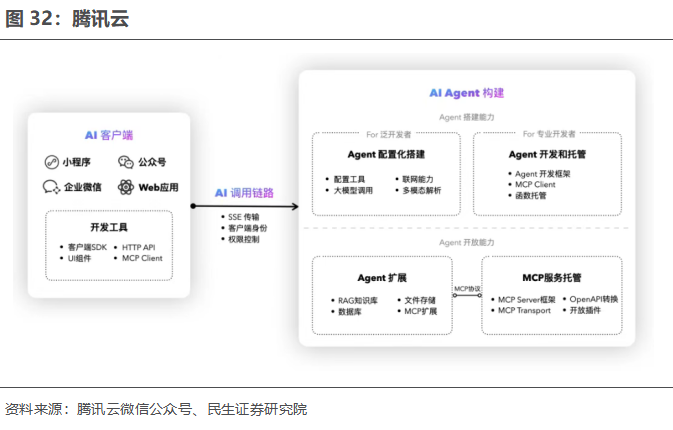
Task: Select the 配置工具 bullet
Action: click(x=349, y=179)
